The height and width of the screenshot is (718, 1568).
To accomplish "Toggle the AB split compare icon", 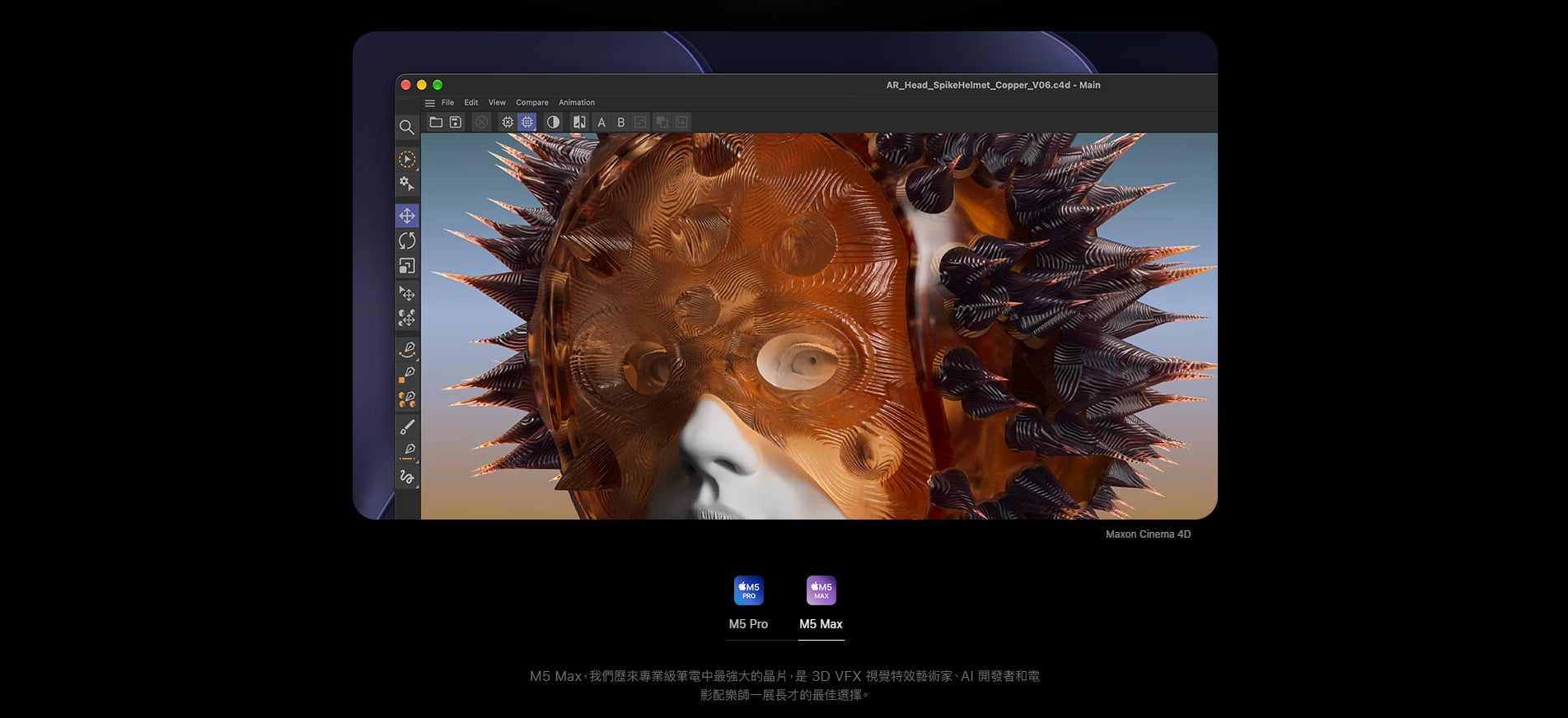I will tap(579, 122).
